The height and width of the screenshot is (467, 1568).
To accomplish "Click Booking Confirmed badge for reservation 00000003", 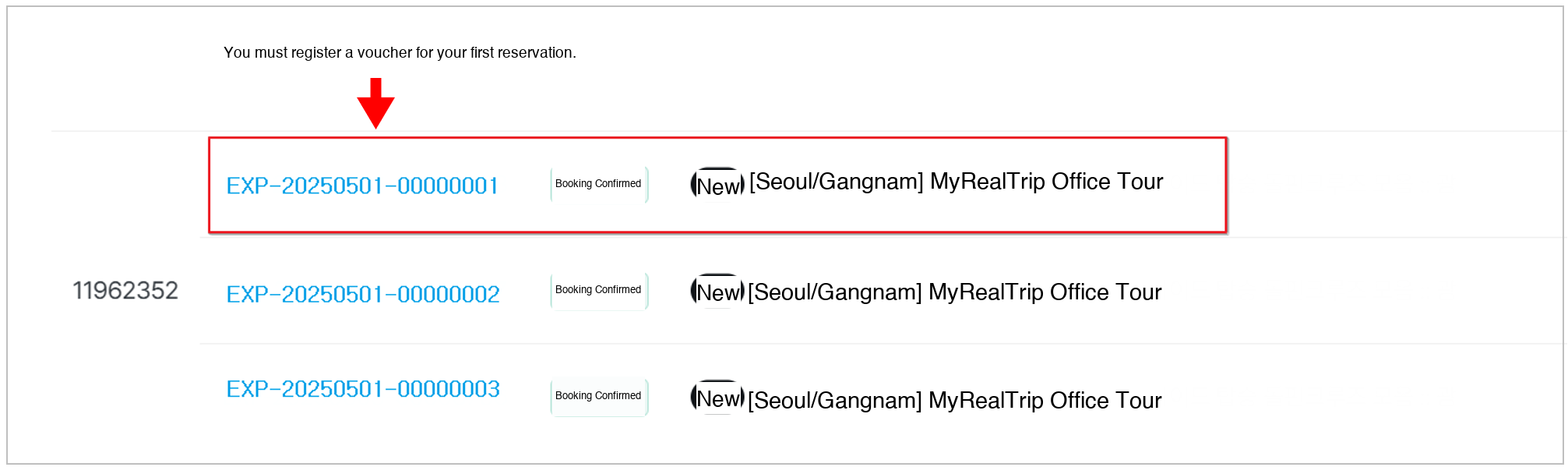I will [598, 396].
